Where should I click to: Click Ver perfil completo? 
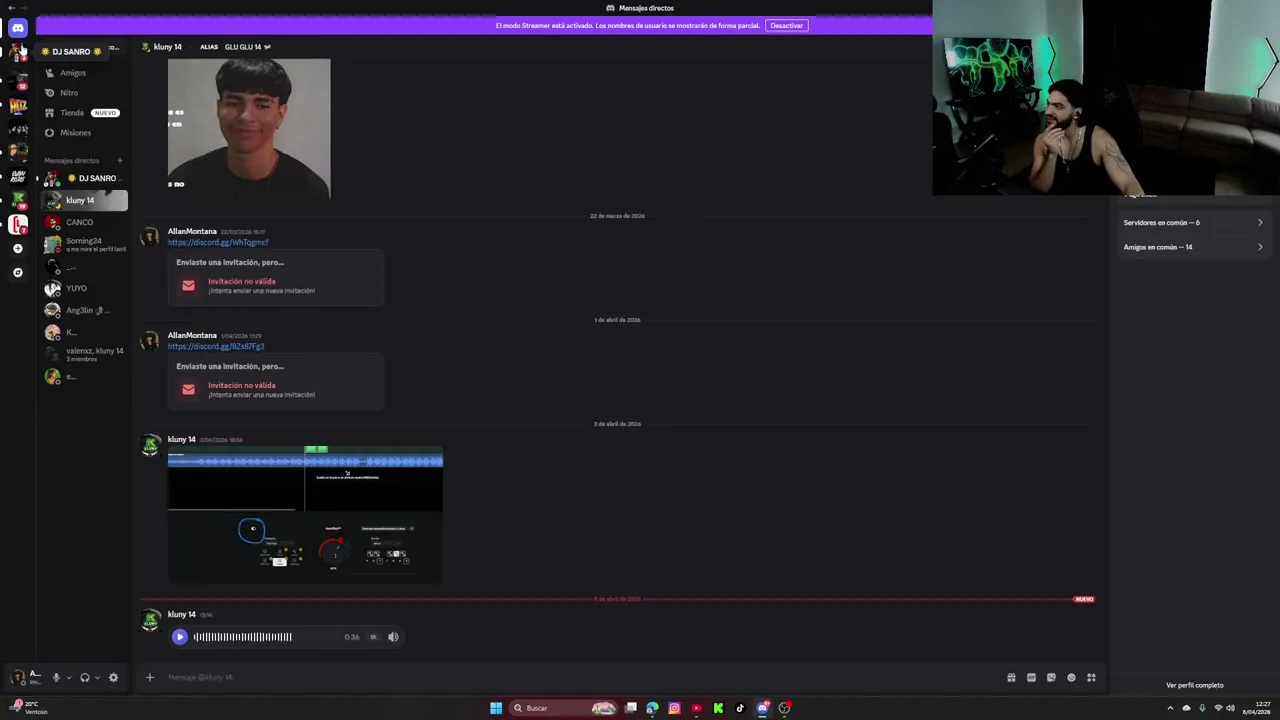[x=1194, y=685]
